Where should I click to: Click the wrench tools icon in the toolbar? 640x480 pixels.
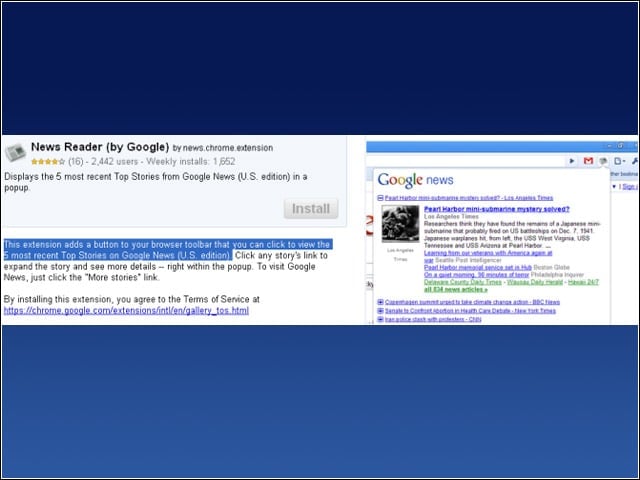(635, 161)
